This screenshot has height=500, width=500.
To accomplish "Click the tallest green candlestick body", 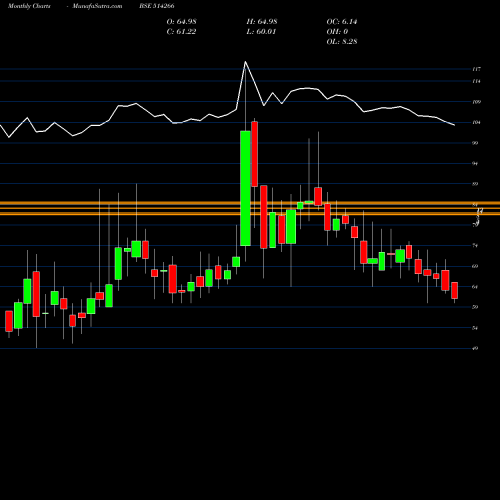I will [245, 188].
